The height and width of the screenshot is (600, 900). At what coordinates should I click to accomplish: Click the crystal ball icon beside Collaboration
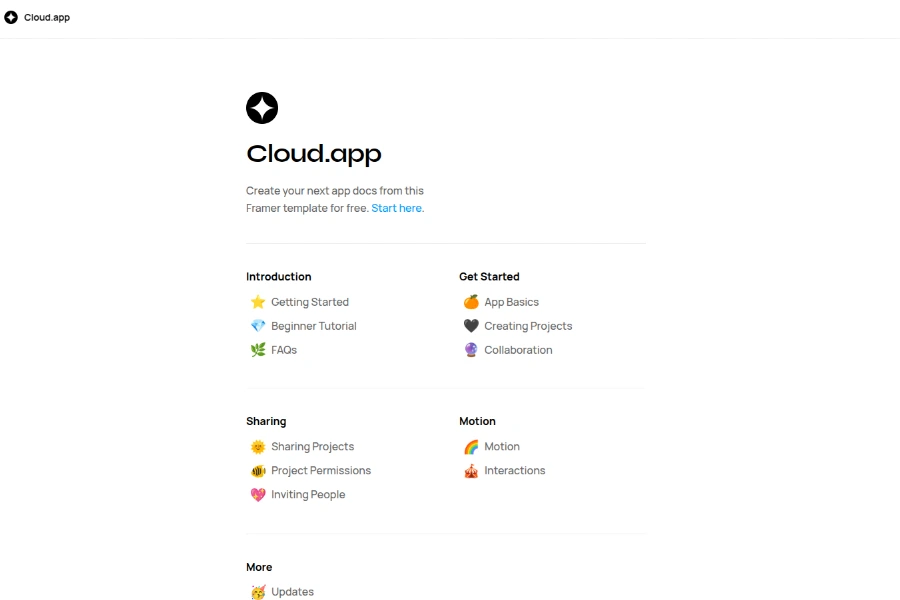tap(471, 350)
